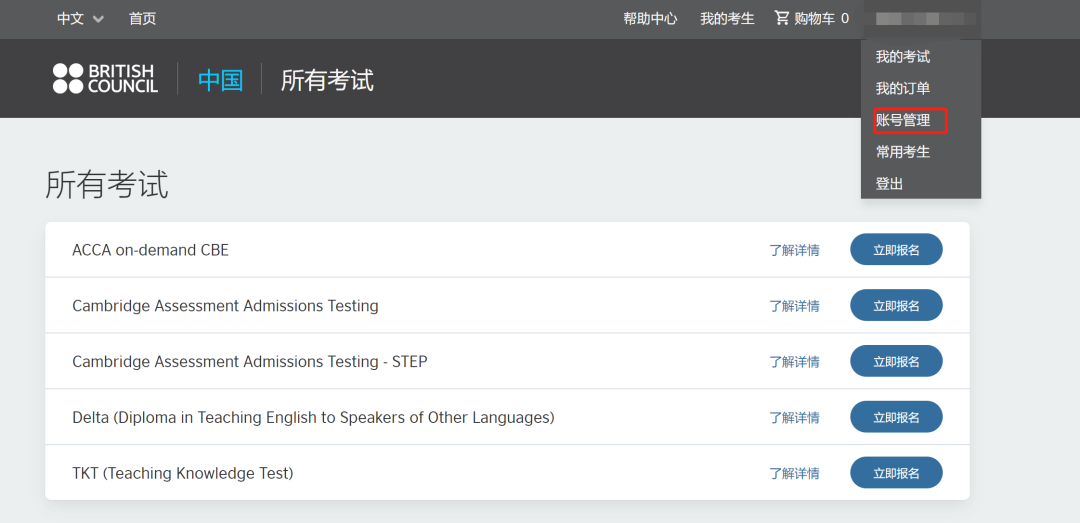Register for Cambridge Admissions Testing - STEP
Screen dimensions: 1080x523
(x=896, y=361)
